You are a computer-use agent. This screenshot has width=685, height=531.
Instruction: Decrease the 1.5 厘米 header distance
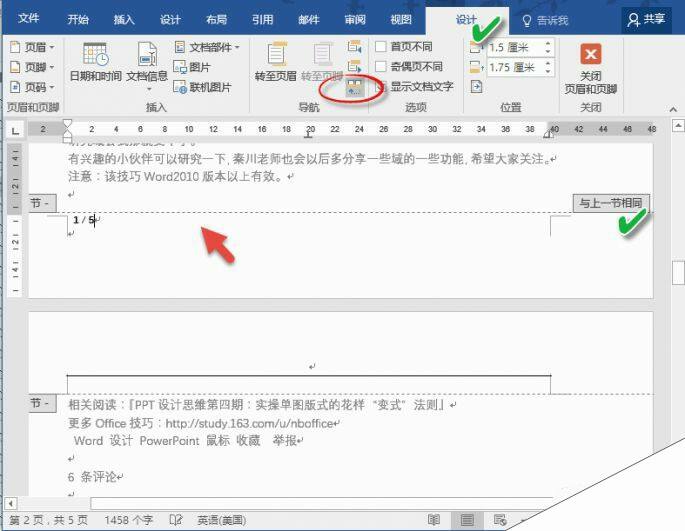click(x=548, y=51)
